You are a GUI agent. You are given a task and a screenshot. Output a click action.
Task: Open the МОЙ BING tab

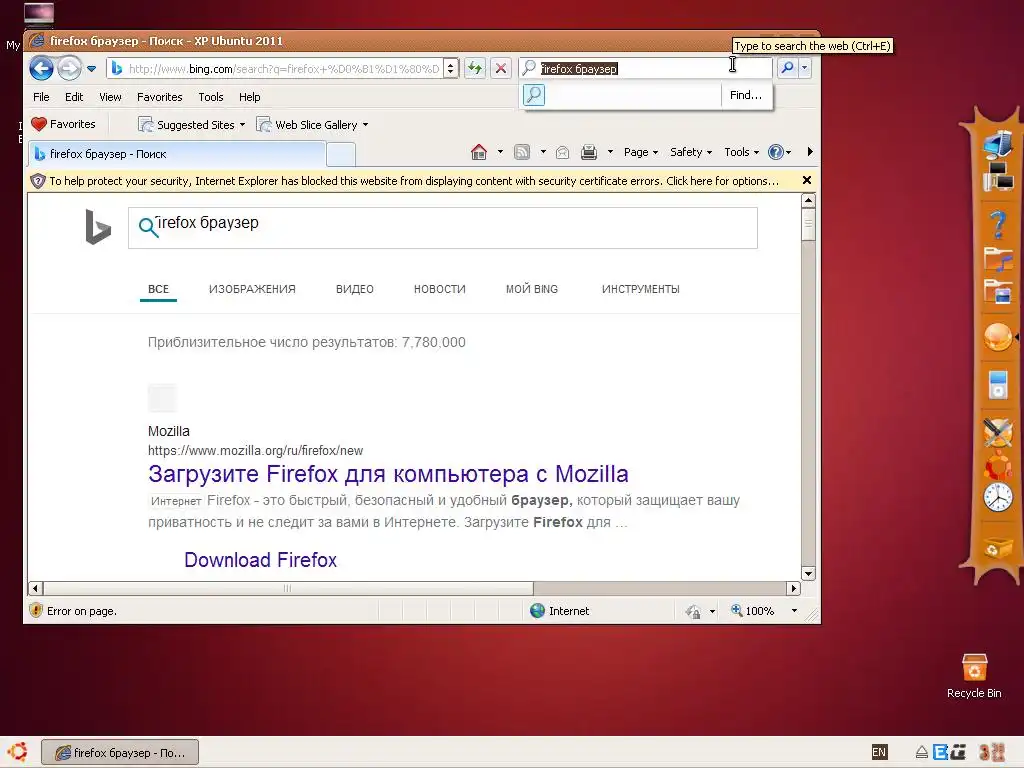click(x=532, y=289)
